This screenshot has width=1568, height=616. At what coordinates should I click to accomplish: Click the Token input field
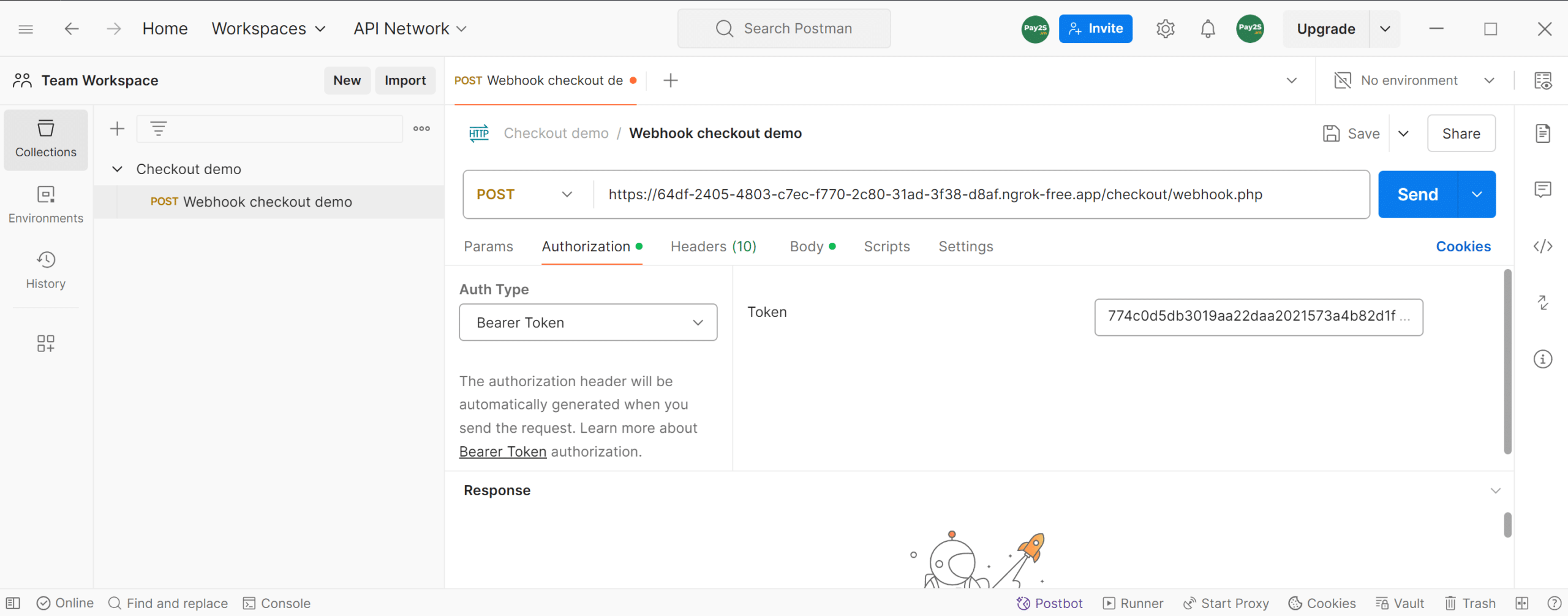click(x=1259, y=317)
